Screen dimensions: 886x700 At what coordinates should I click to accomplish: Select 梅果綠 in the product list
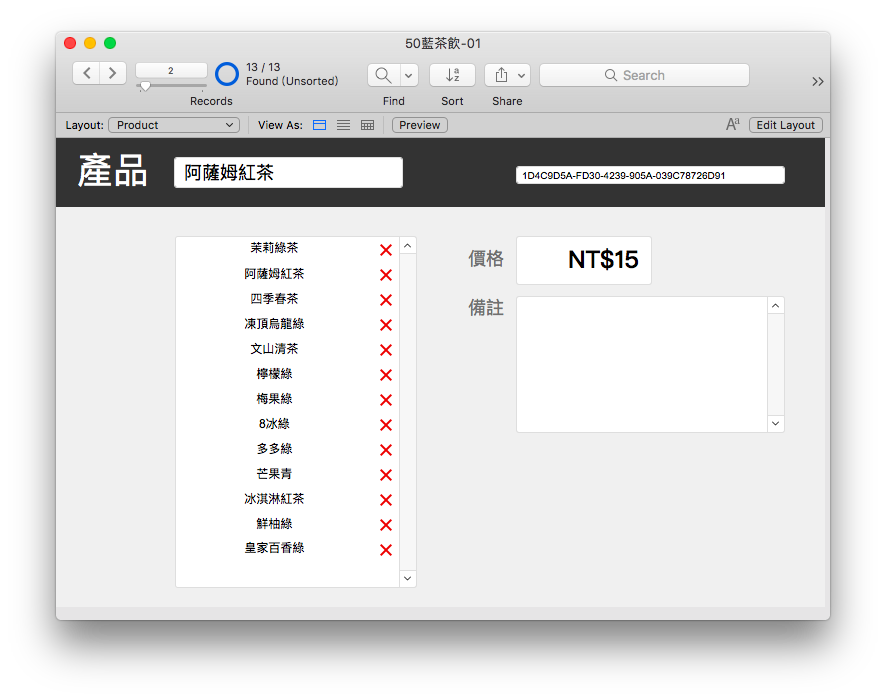tap(274, 399)
